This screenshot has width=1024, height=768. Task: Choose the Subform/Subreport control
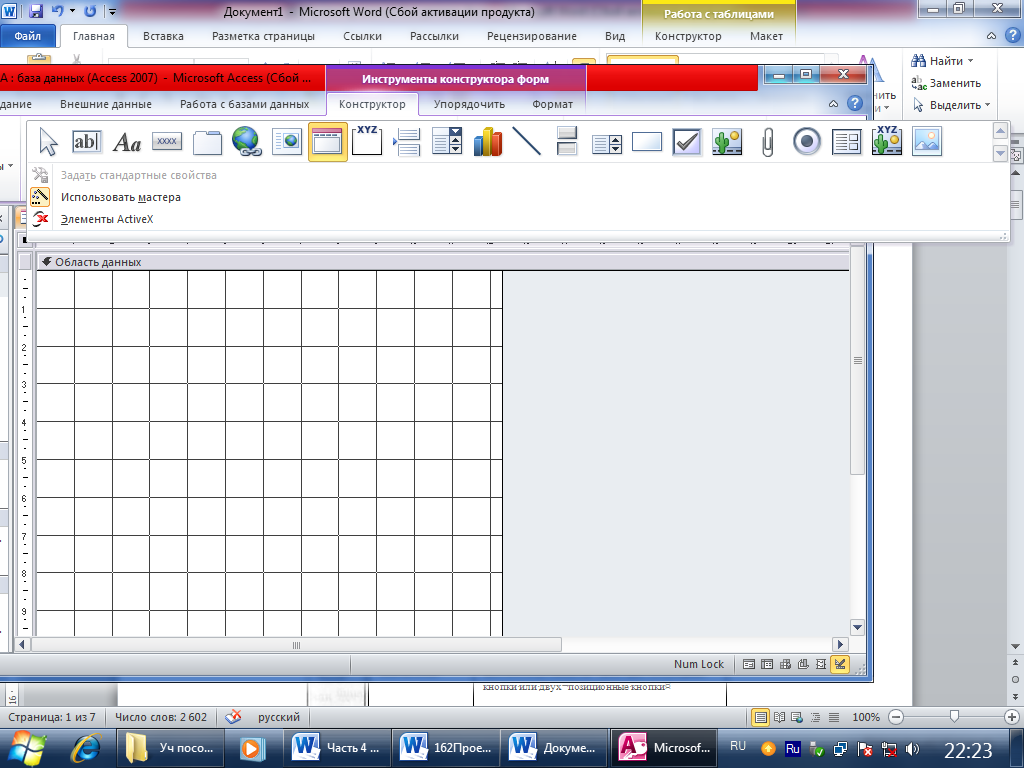coord(847,142)
